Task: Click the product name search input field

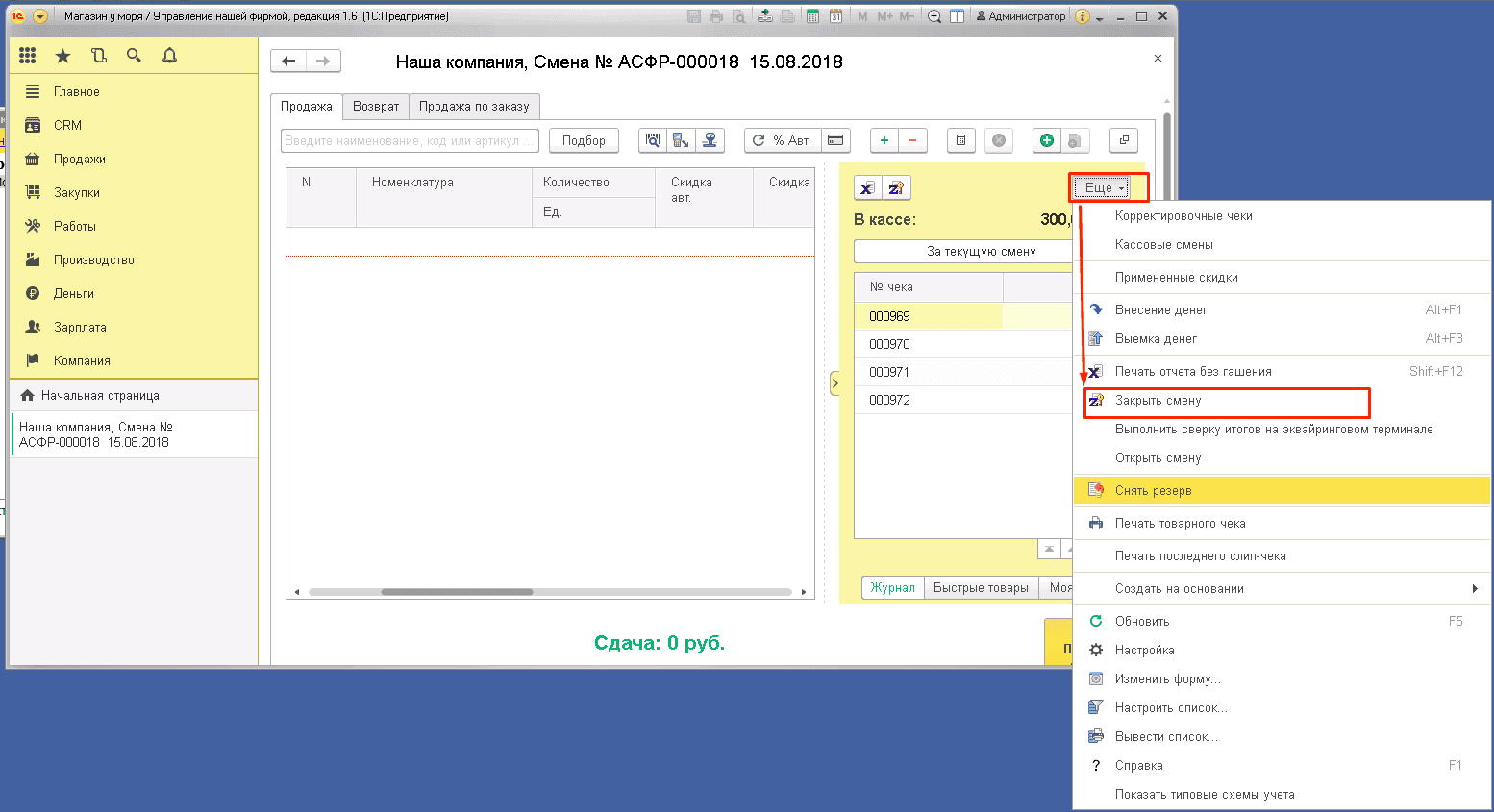Action: pyautogui.click(x=410, y=140)
